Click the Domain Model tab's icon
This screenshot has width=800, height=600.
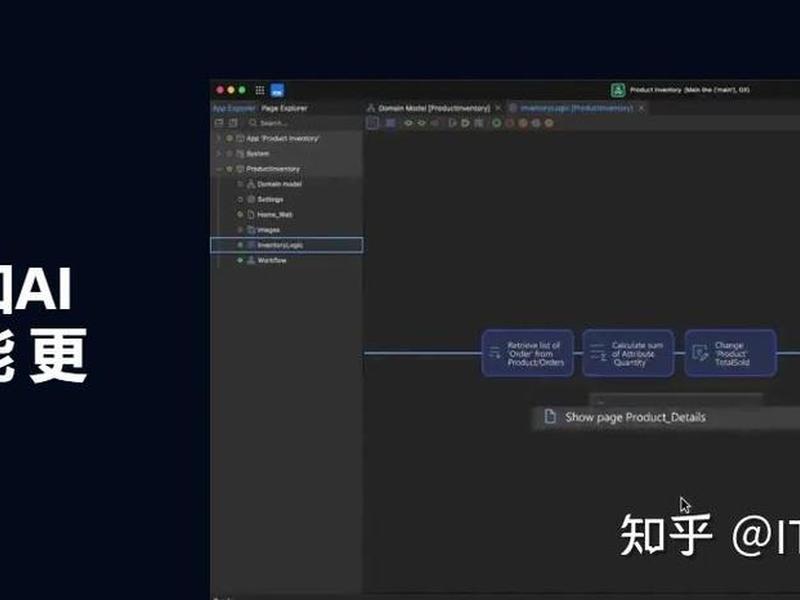[x=371, y=108]
